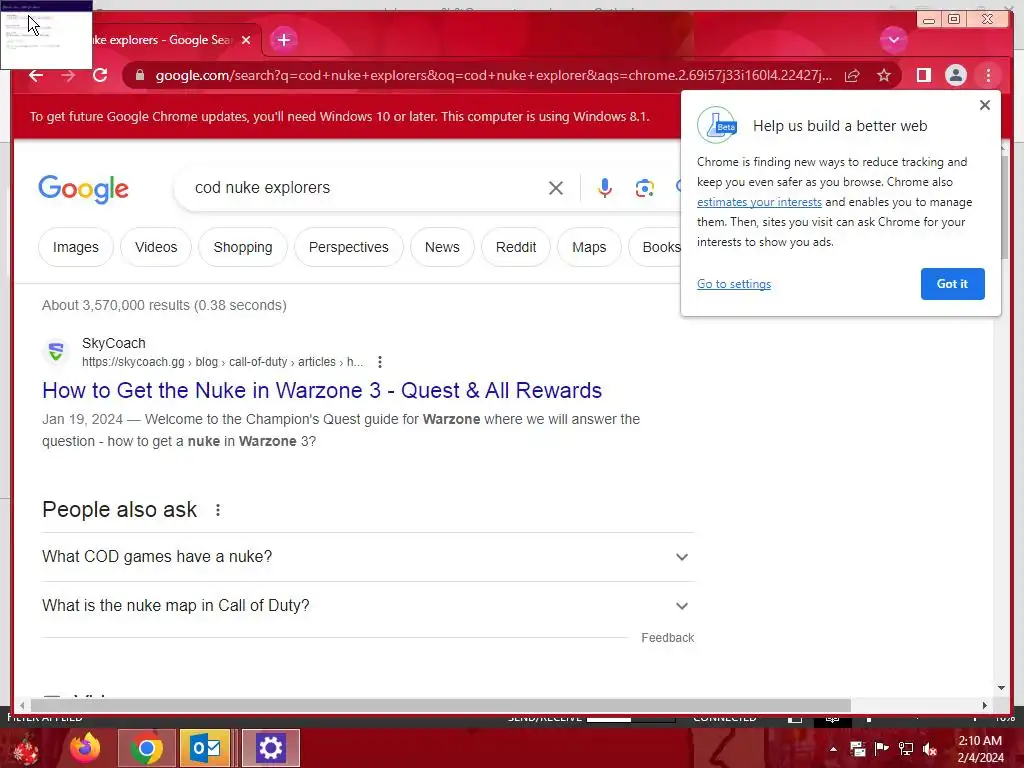Open estimates your interests link
This screenshot has height=768, width=1024.
click(x=759, y=202)
